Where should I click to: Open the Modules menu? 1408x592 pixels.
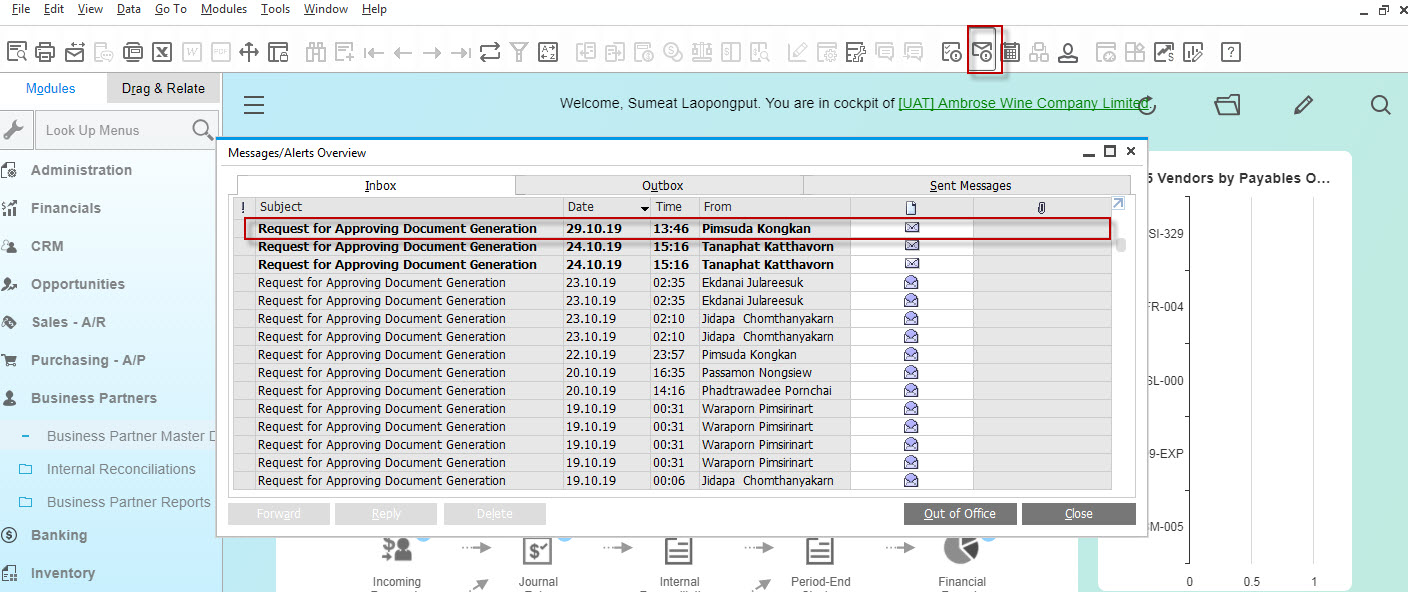coord(224,9)
